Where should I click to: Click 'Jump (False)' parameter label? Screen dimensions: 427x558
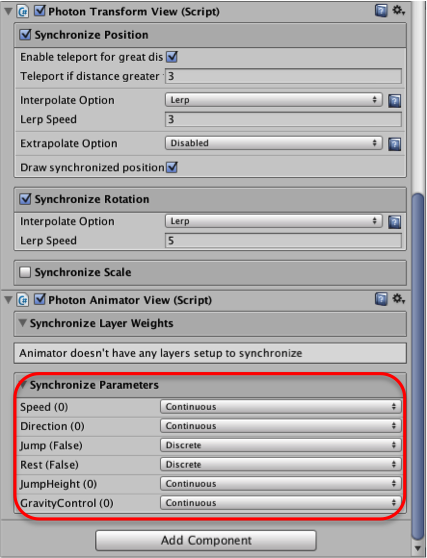click(51, 445)
